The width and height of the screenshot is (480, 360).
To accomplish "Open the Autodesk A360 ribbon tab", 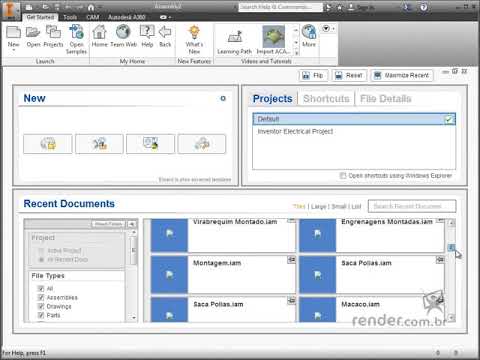I will pos(127,17).
